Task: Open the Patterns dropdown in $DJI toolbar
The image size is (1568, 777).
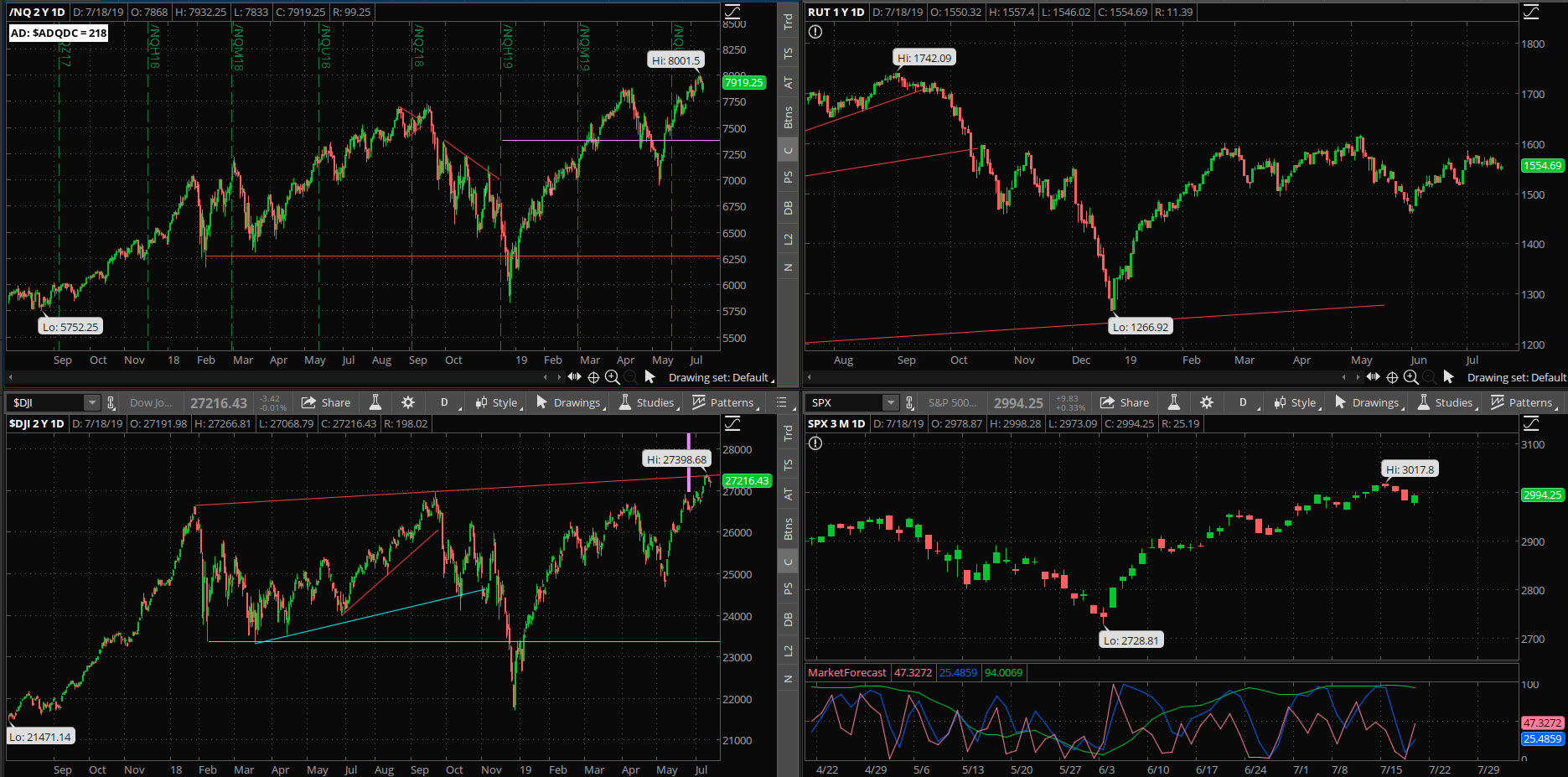Action: (x=726, y=402)
